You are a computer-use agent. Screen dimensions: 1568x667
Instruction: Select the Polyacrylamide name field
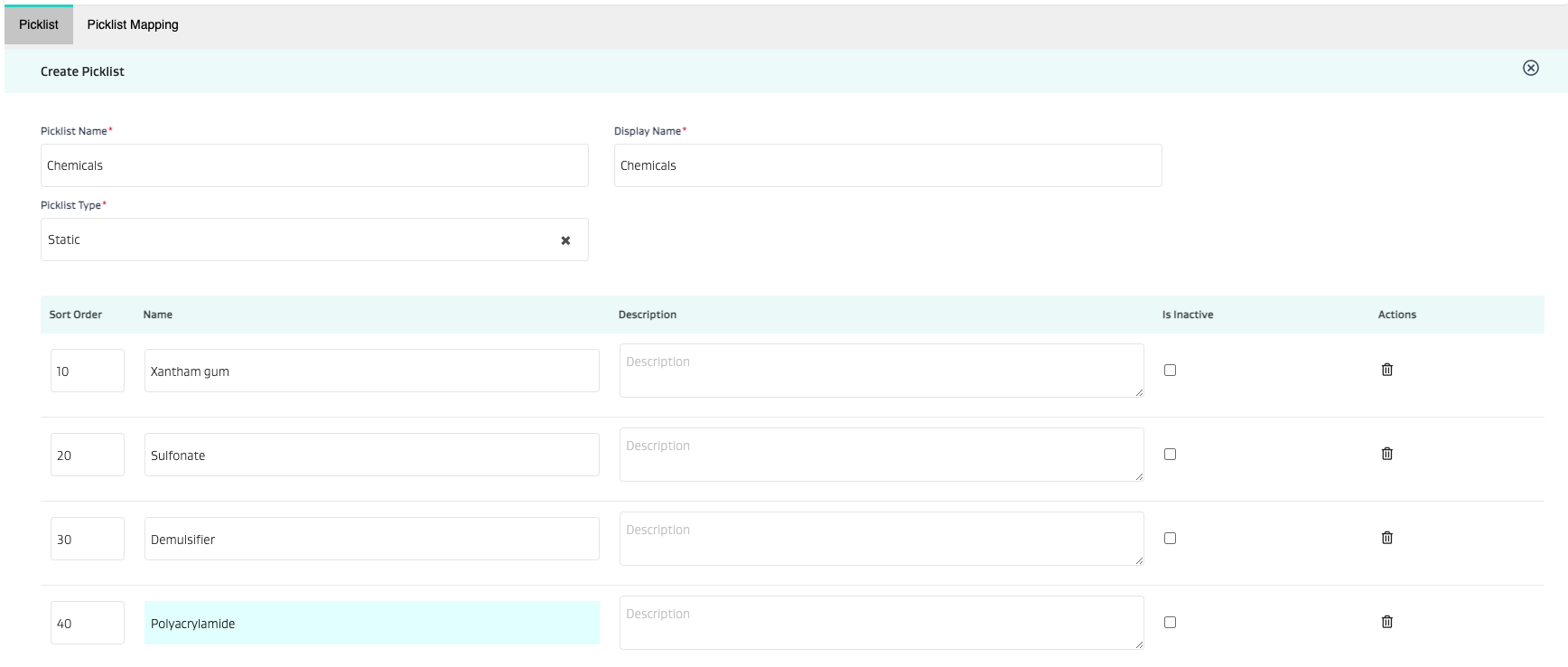coord(371,623)
